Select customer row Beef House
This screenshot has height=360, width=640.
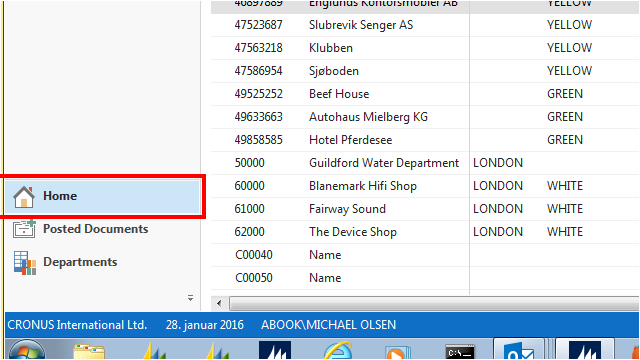pyautogui.click(x=425, y=94)
